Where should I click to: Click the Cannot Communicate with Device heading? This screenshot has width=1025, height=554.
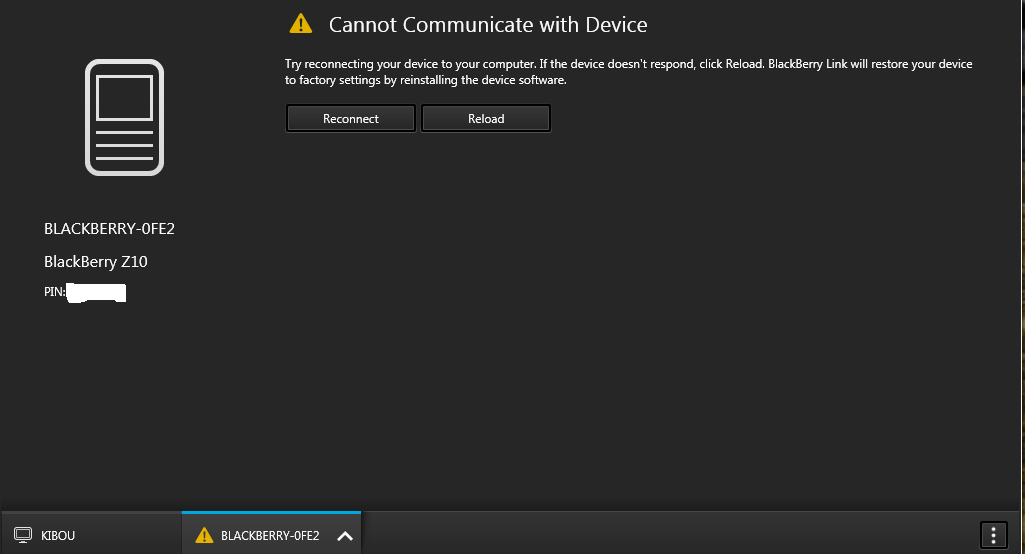point(488,25)
